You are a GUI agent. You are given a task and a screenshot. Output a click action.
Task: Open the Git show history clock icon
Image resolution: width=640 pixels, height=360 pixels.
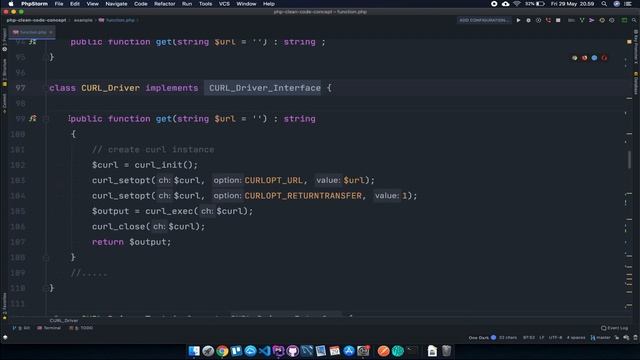click(x=602, y=20)
